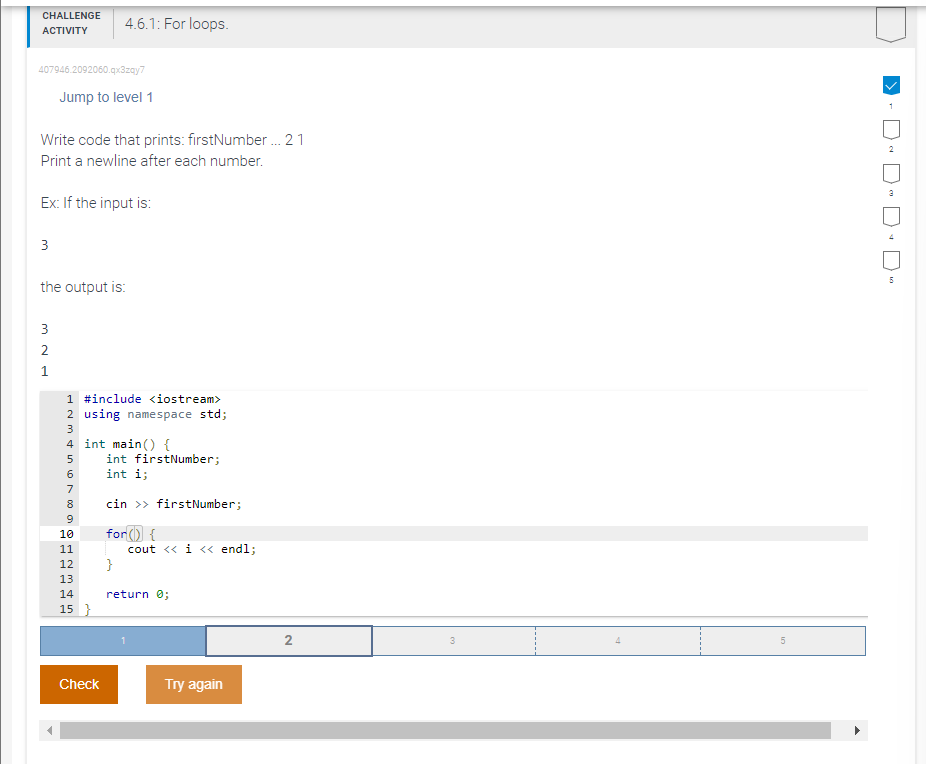
Task: Click the right scrollbar arrow
Action: [x=857, y=730]
